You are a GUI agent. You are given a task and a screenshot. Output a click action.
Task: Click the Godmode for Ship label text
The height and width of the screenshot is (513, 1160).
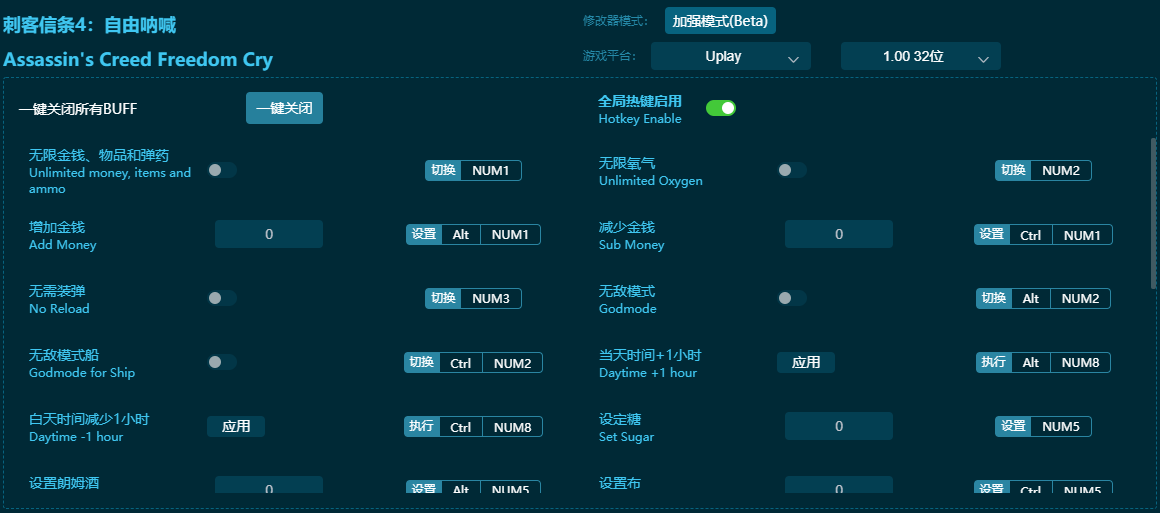[x=82, y=372]
